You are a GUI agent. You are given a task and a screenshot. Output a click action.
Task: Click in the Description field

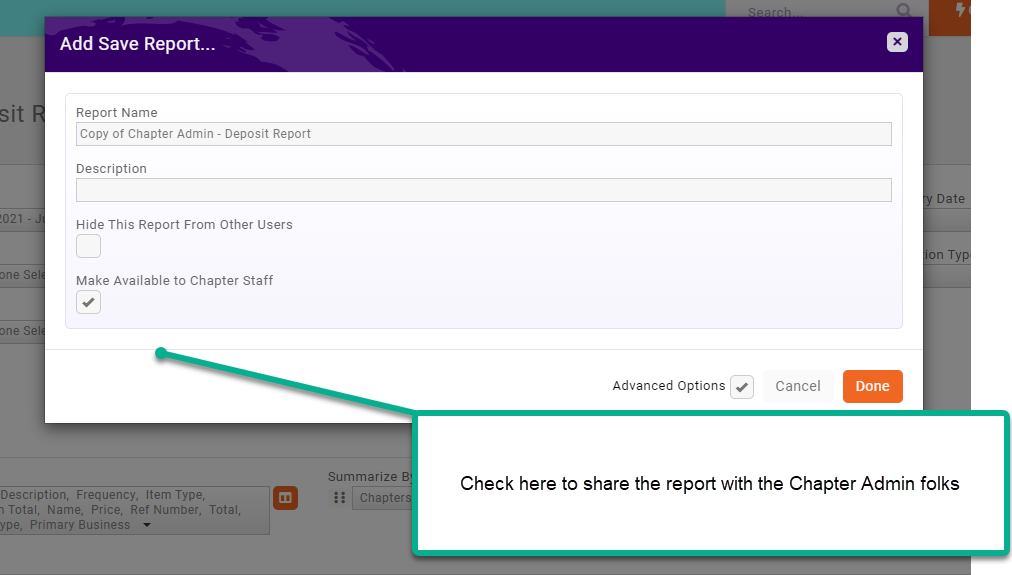pyautogui.click(x=483, y=190)
